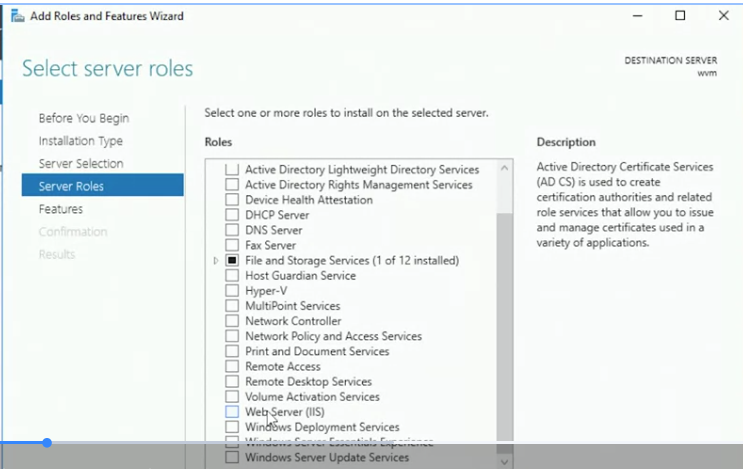Toggle the File and Storage Services checkbox
Screen dimensions: 743x469
click(232, 260)
